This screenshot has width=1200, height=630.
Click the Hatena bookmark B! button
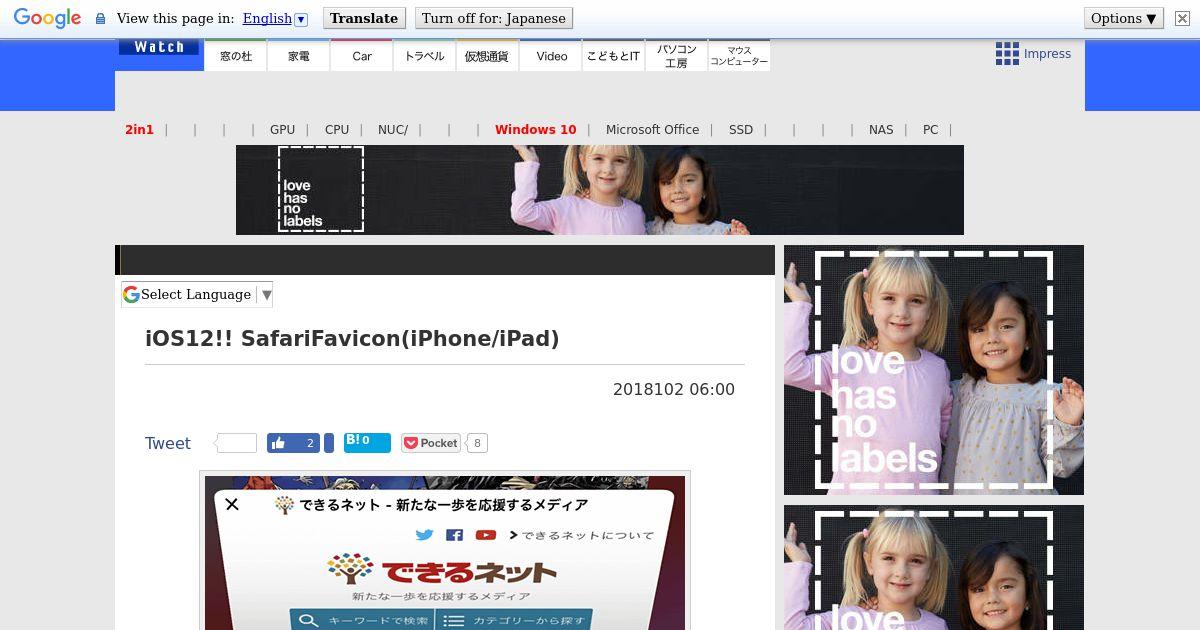click(367, 443)
